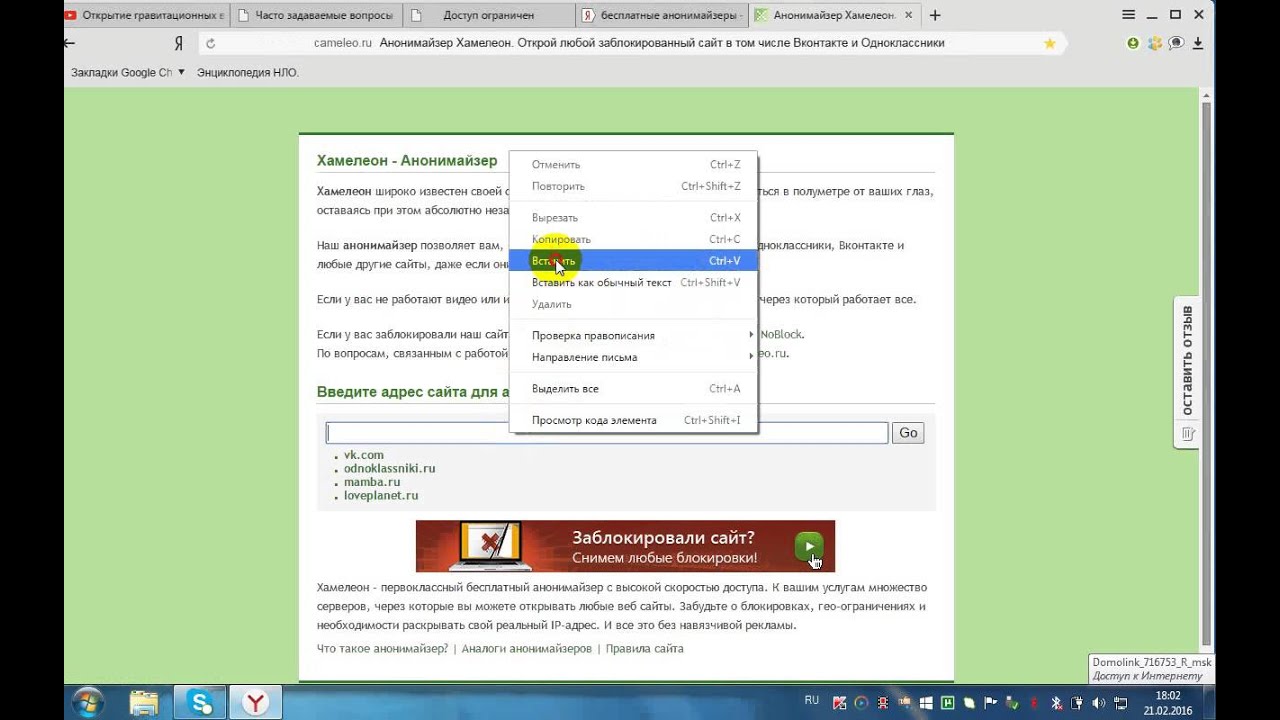This screenshot has width=1280, height=720.
Task: Click the yellow bookmark star in address bar
Action: [x=1049, y=43]
